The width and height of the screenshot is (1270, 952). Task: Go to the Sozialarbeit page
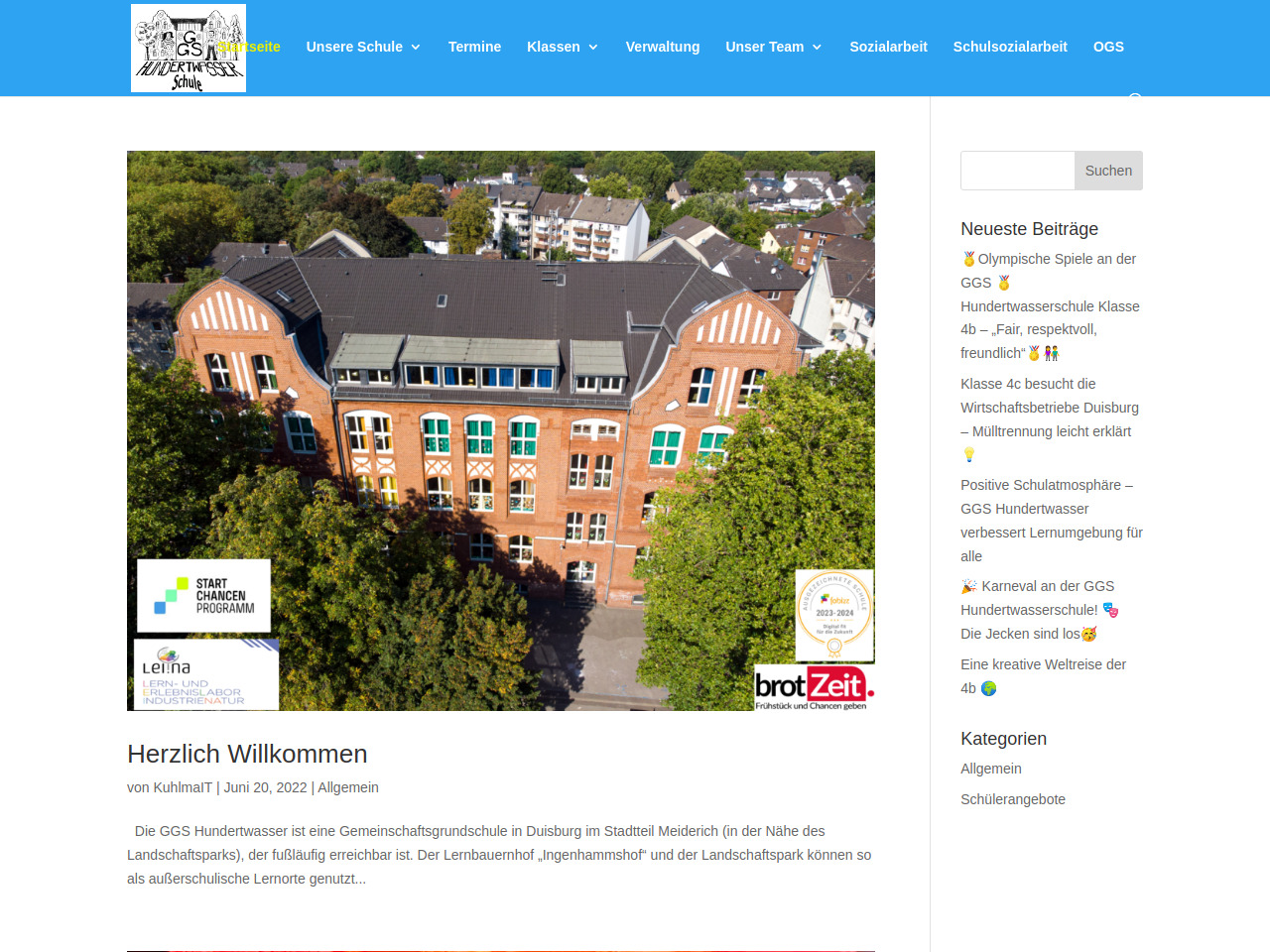coord(888,47)
